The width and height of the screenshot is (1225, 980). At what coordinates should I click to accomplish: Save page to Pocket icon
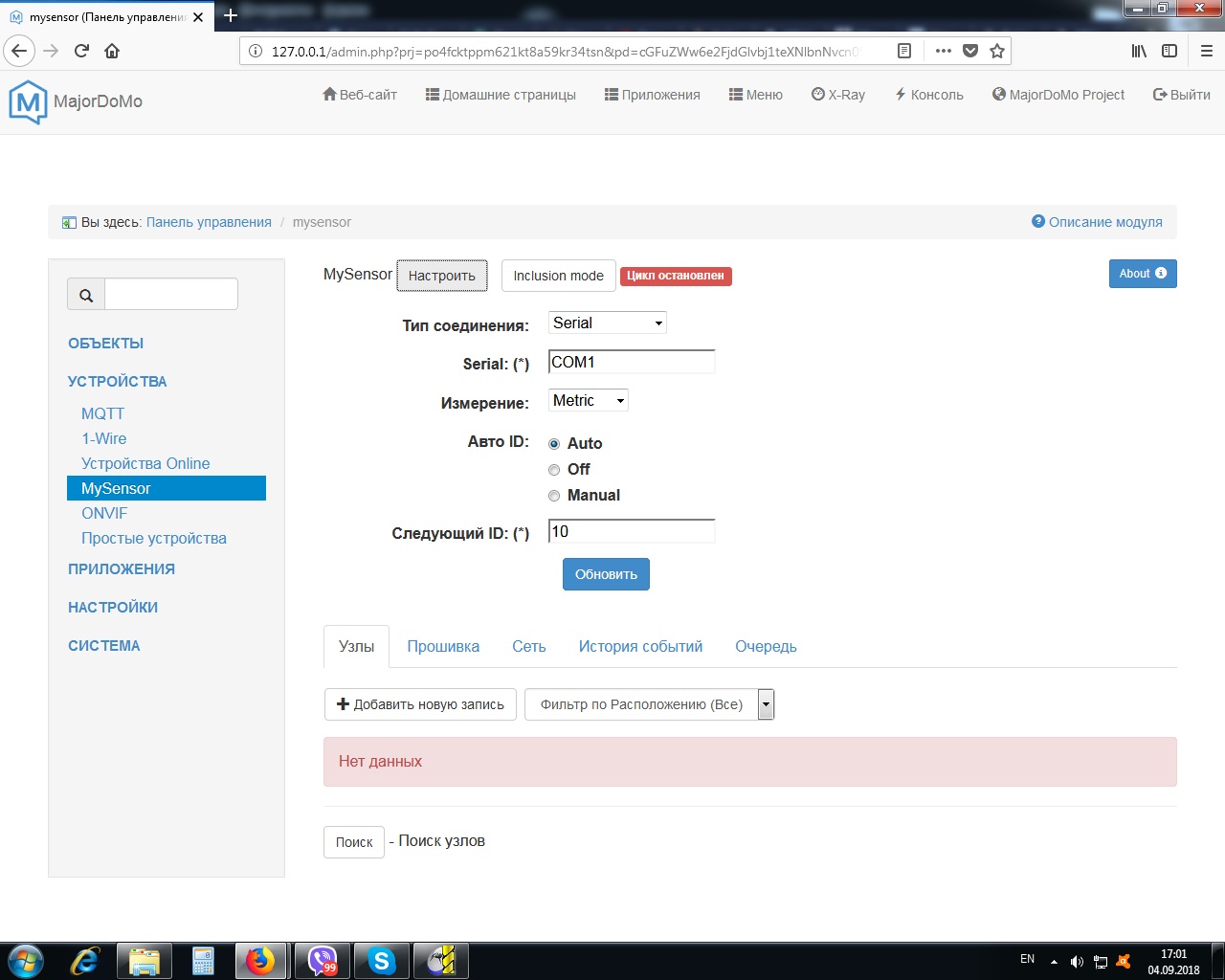(x=970, y=51)
